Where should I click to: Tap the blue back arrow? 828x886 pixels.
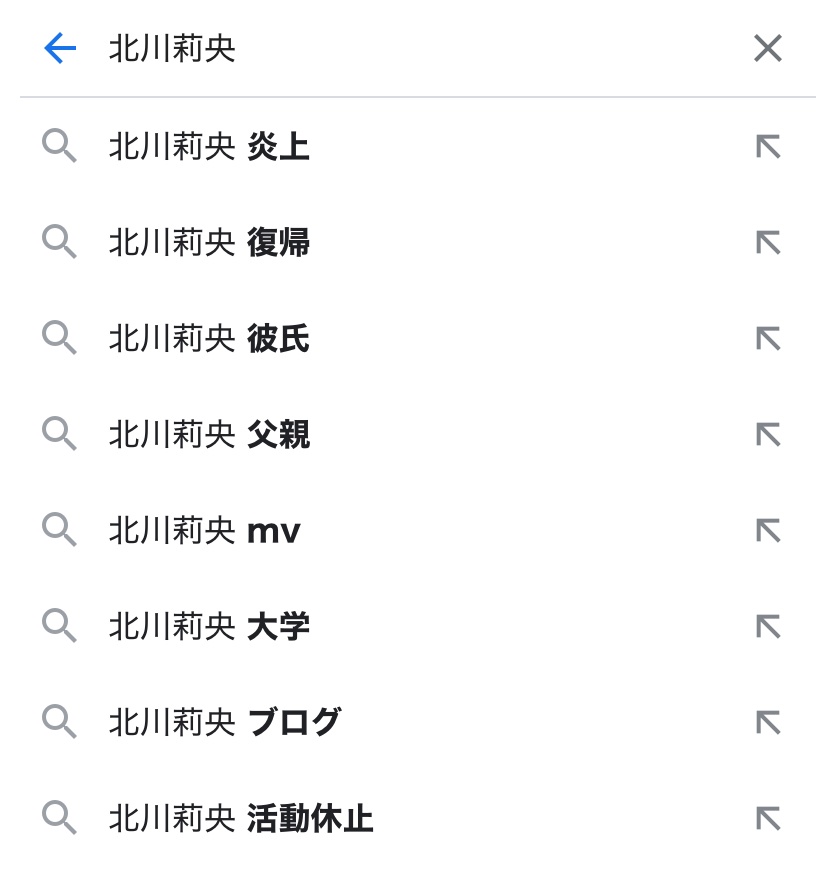coord(60,48)
